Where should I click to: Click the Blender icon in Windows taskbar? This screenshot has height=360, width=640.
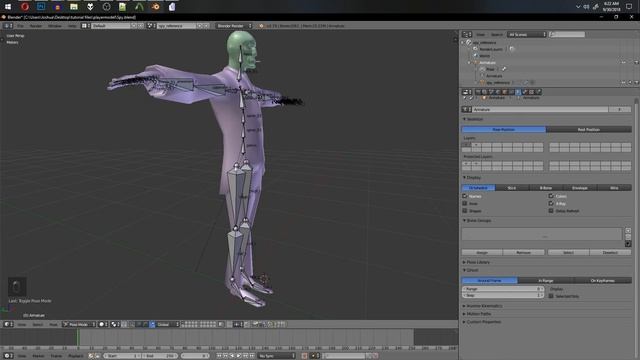[x=156, y=7]
